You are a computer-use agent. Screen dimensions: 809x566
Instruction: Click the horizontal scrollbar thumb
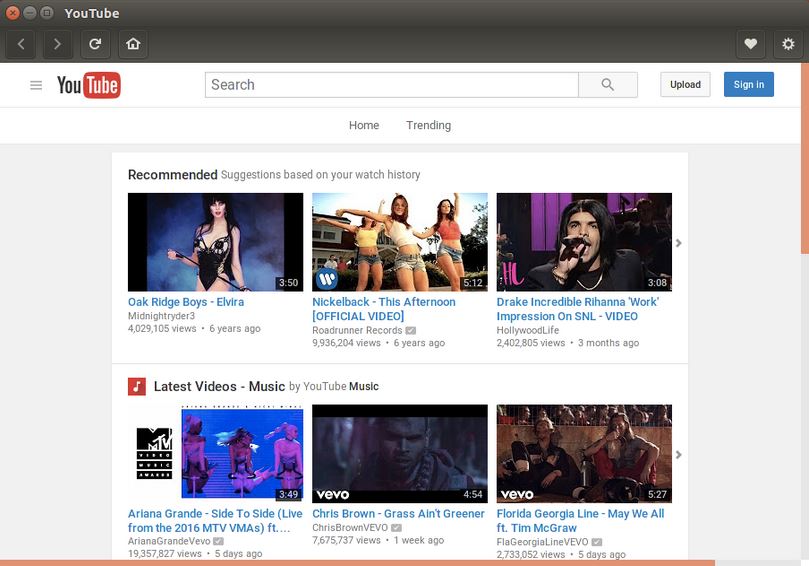(x=358, y=563)
